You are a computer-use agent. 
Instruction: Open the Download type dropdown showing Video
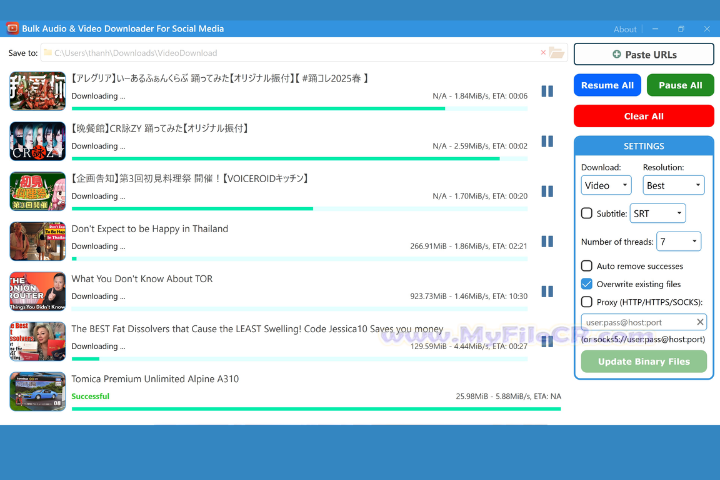pyautogui.click(x=606, y=185)
